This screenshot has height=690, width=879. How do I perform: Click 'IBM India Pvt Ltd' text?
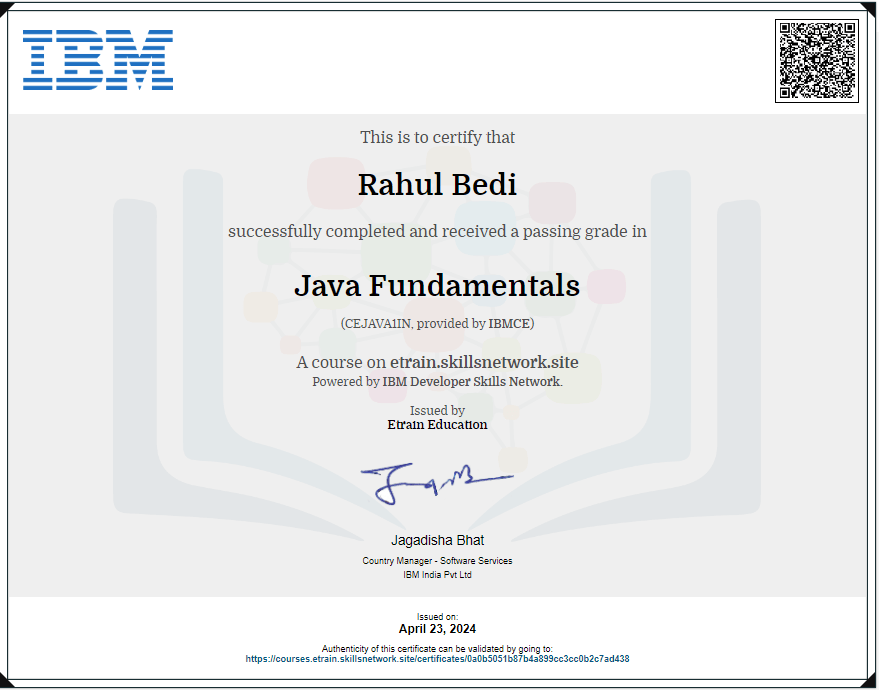437,575
